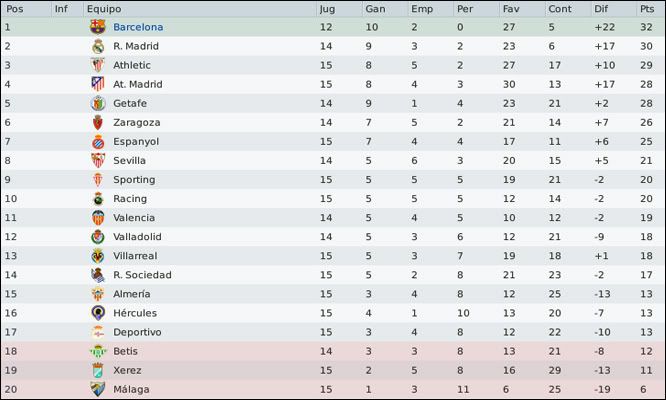
Task: Click the Hércules purple badge icon
Action: (x=98, y=313)
